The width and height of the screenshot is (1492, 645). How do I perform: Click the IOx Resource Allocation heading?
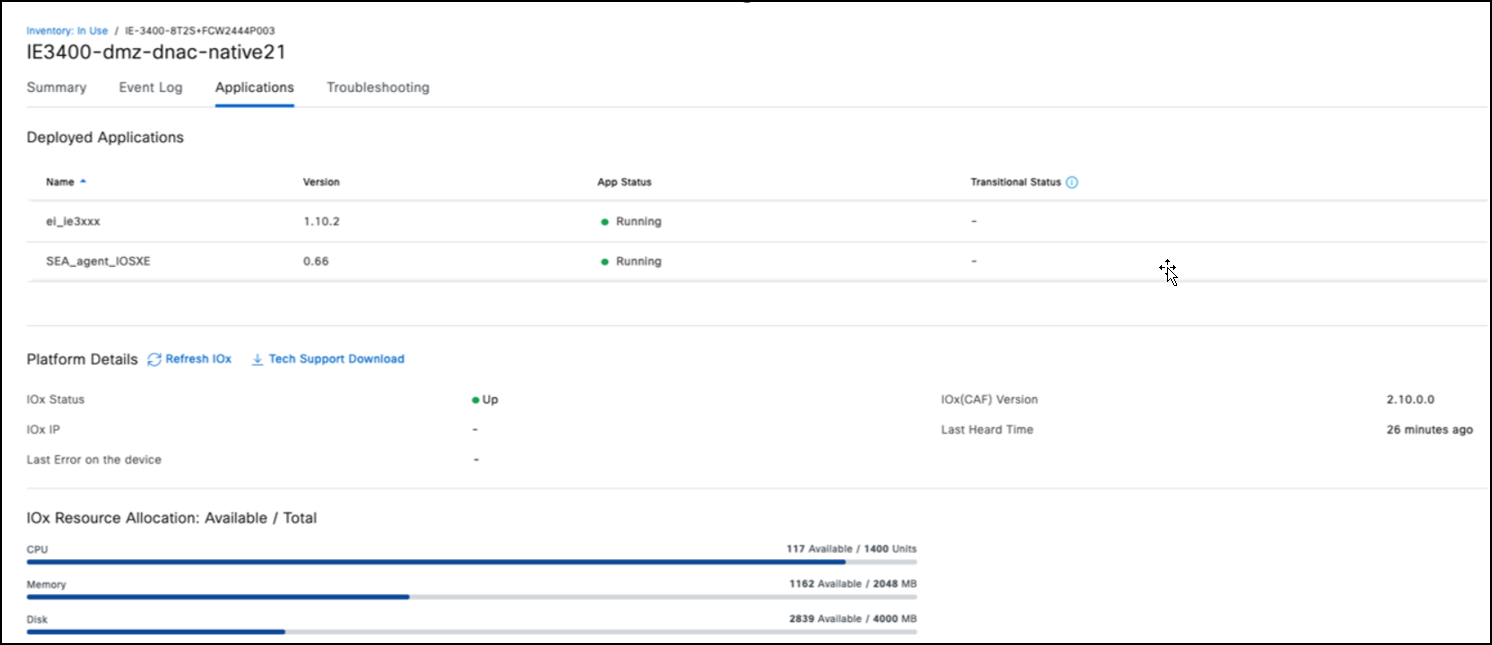point(172,518)
